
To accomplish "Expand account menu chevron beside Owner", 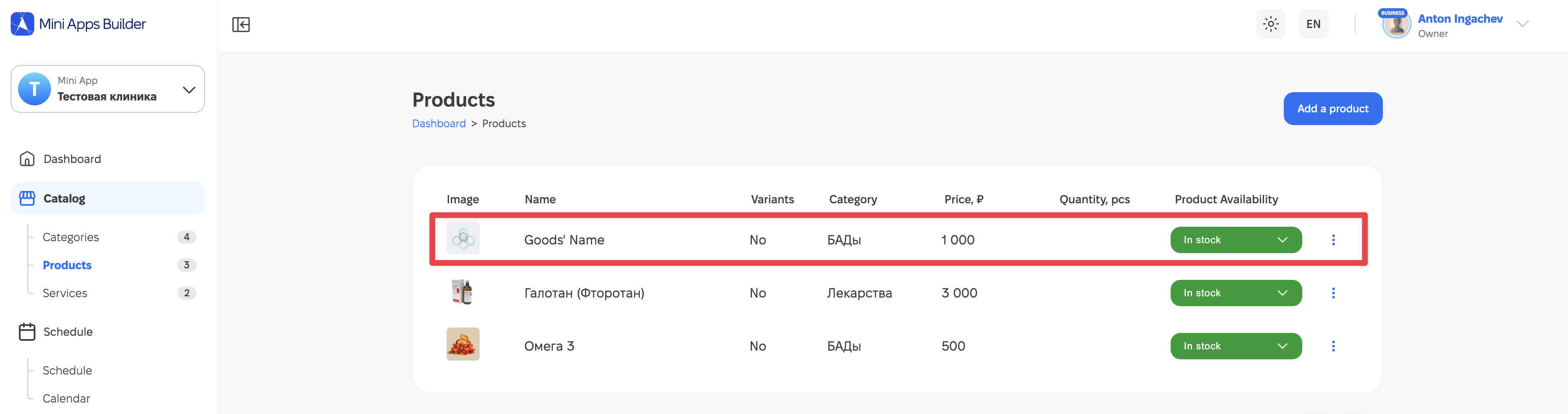I will point(1522,24).
